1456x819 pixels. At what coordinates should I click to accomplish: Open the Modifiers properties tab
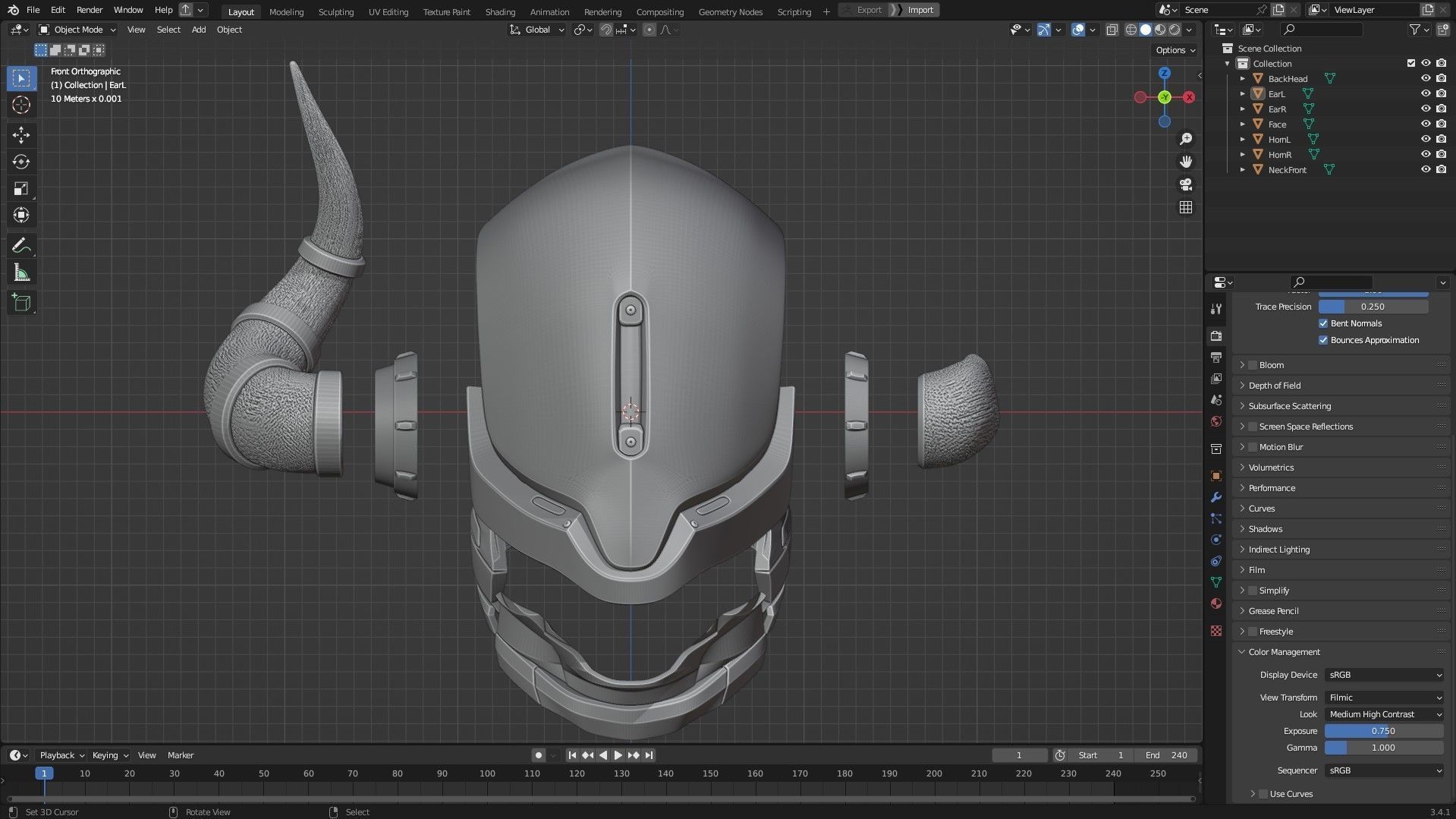pos(1216,497)
